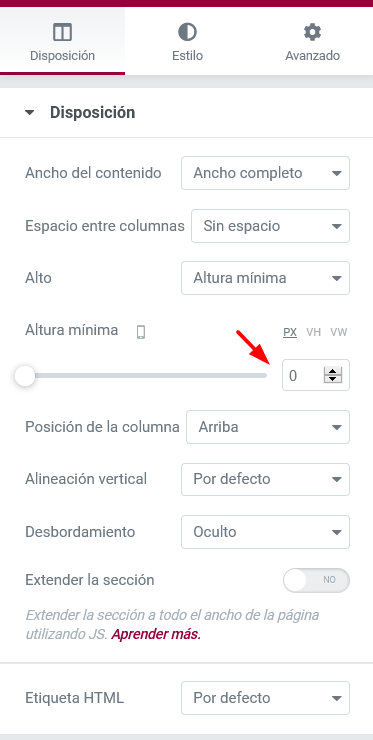Viewport: 373px width, 740px height.
Task: Open the Alto dropdown showing Altura mínima
Action: click(265, 278)
